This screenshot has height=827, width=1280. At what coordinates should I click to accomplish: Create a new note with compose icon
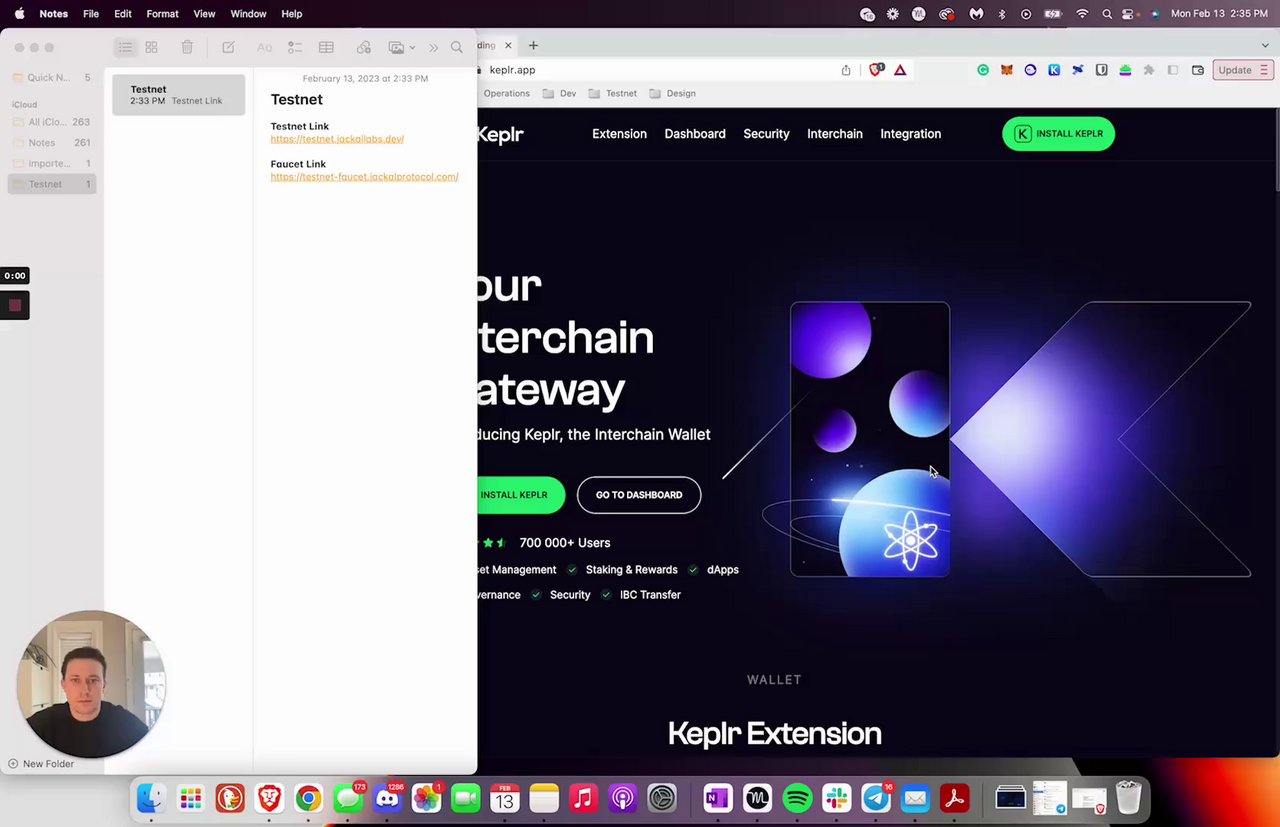click(x=228, y=47)
